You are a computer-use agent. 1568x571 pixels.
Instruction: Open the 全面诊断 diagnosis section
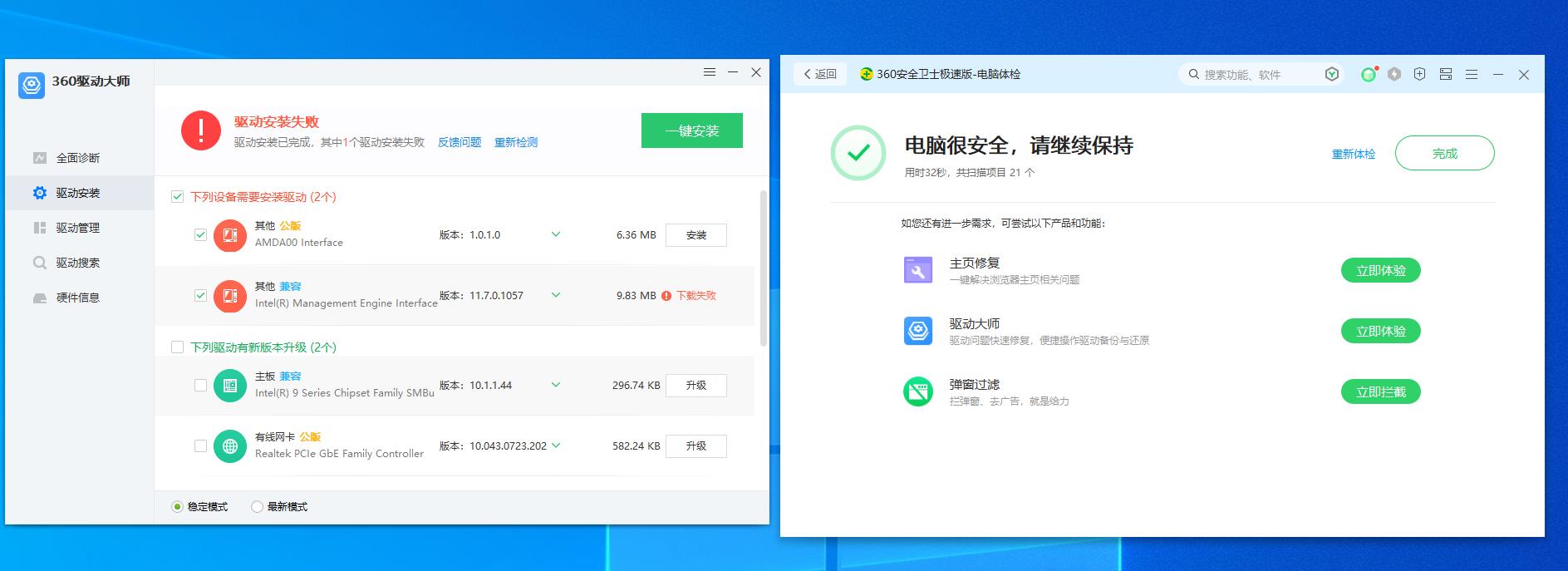click(x=79, y=158)
